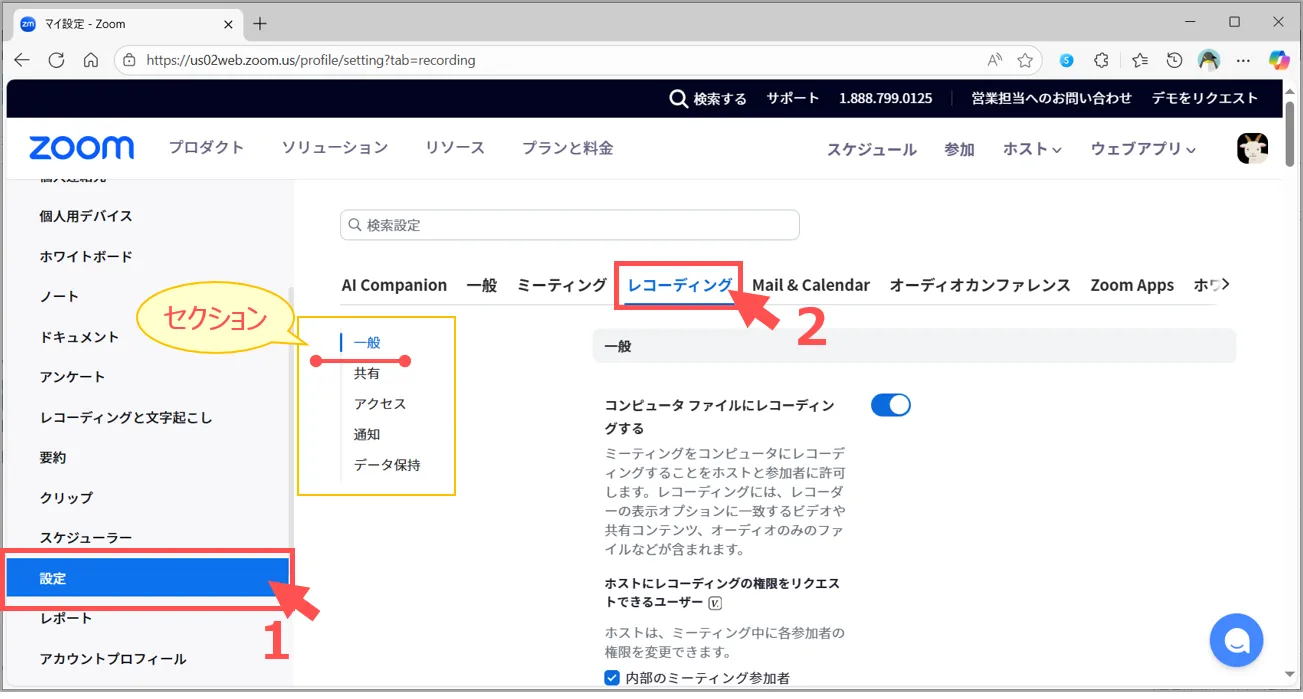Viewport: 1303px width, 699px height.
Task: Open the browser profile avatar
Action: 1209,60
